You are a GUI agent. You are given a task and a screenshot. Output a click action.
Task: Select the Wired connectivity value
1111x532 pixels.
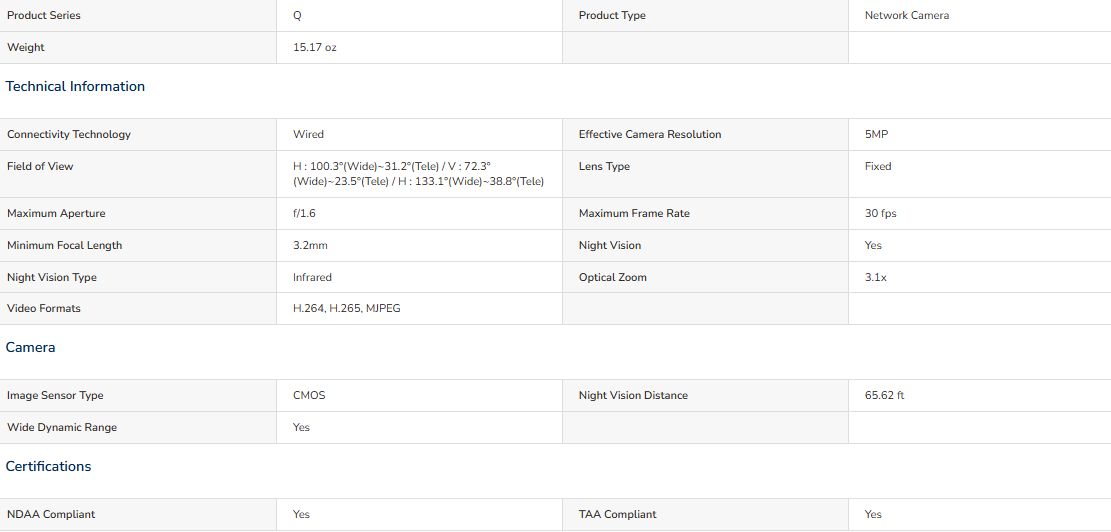coord(308,135)
